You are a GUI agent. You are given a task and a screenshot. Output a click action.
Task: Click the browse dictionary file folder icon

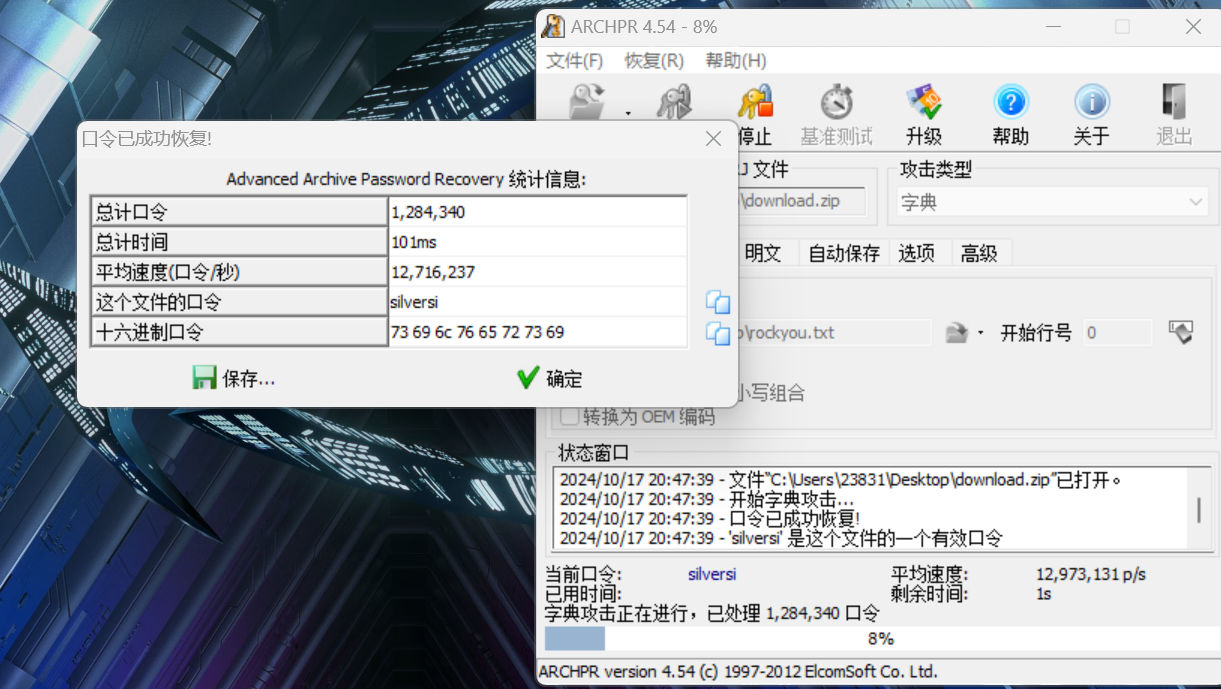[957, 333]
